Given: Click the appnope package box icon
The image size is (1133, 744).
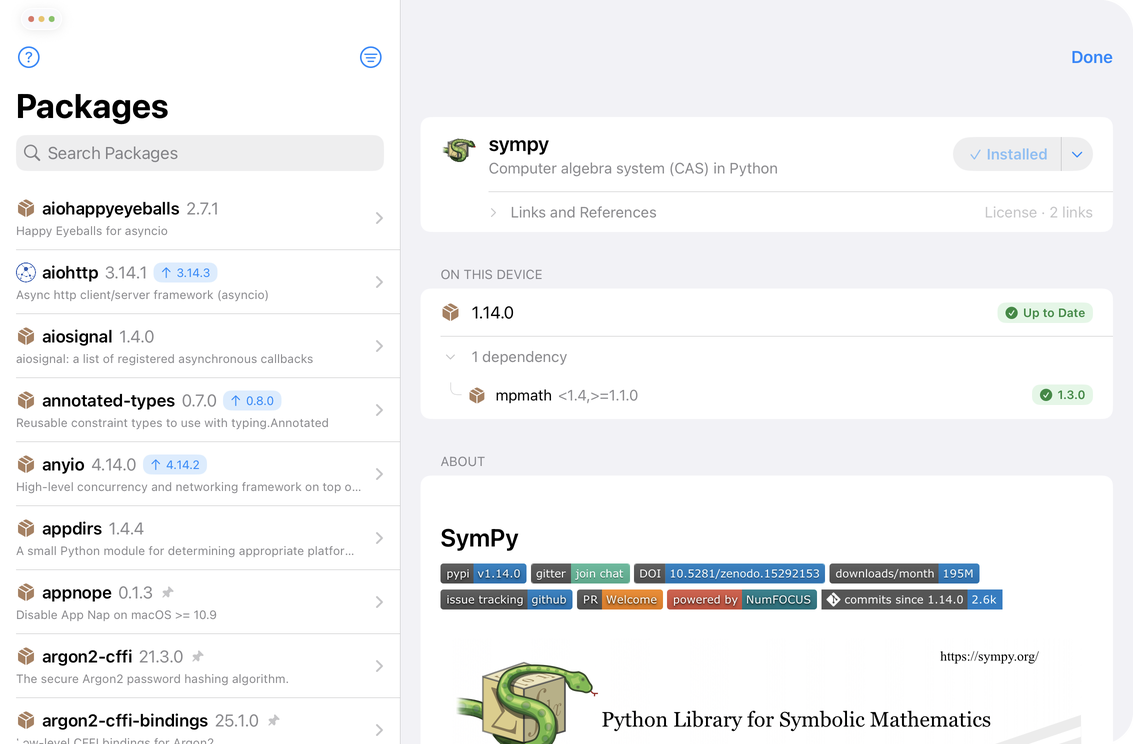Looking at the screenshot, I should [x=26, y=592].
